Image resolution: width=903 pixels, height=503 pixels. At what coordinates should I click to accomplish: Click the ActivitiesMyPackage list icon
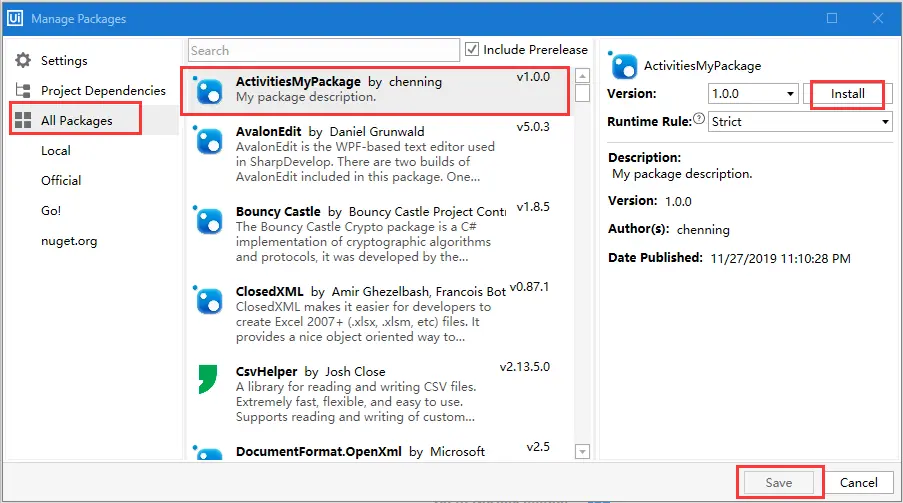coord(208,90)
